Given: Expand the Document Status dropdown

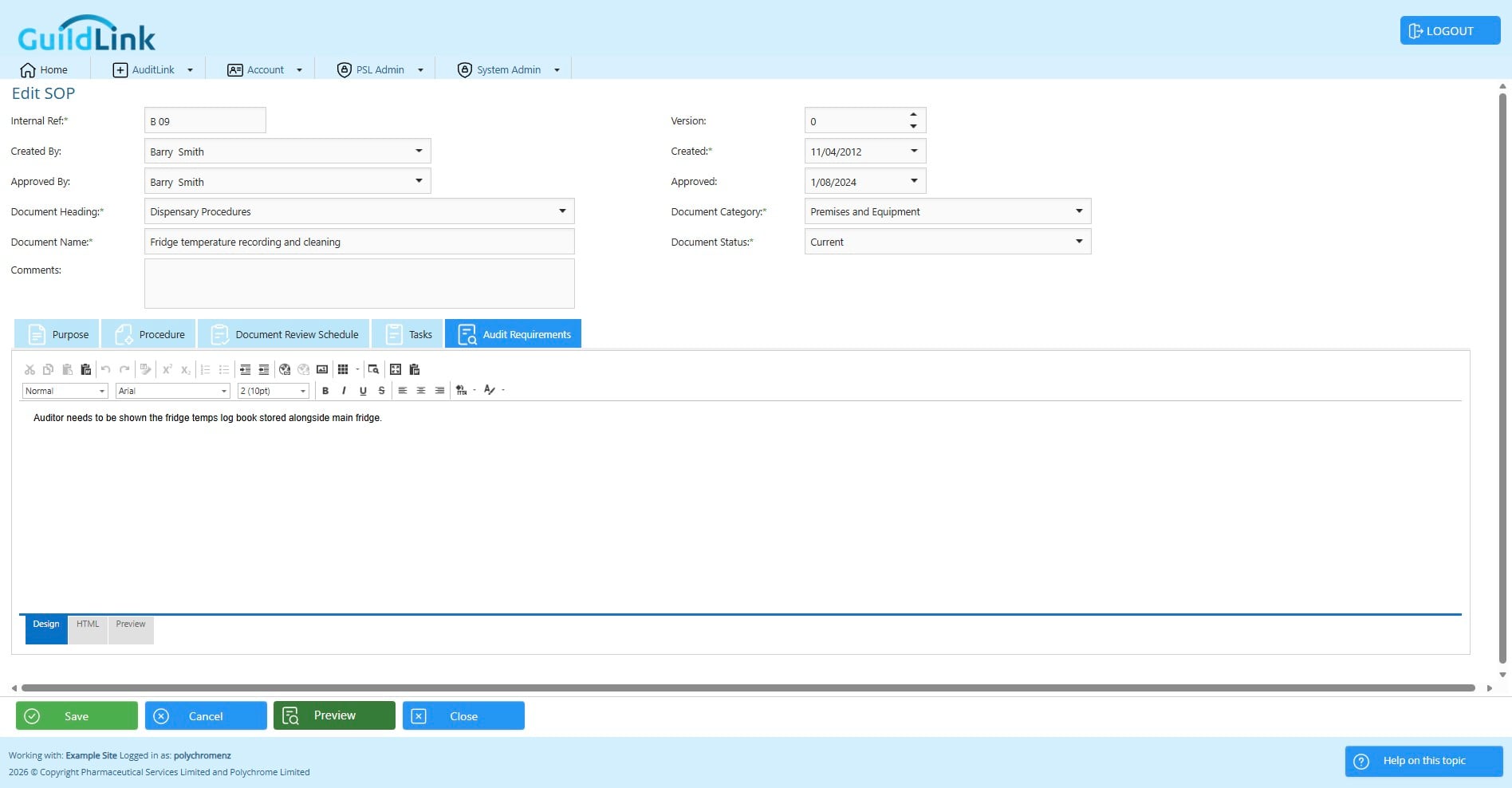Looking at the screenshot, I should point(1079,242).
